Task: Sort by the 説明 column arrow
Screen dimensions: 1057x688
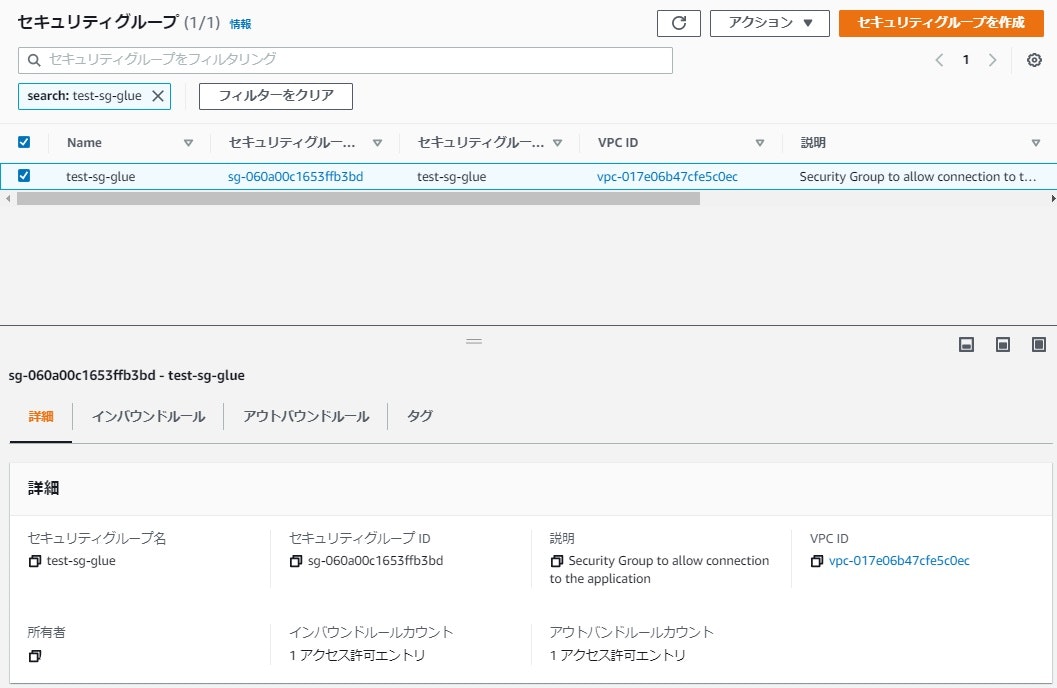Action: [x=1035, y=143]
